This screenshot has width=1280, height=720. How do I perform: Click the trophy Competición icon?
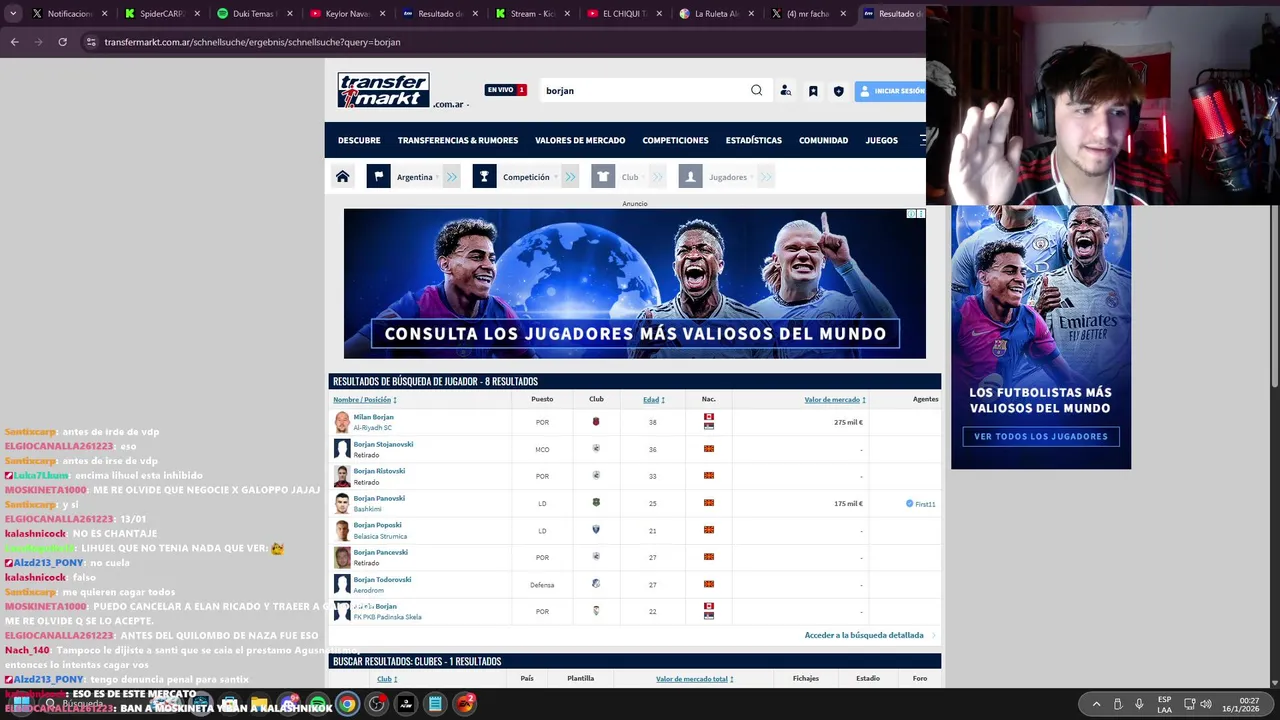click(484, 177)
